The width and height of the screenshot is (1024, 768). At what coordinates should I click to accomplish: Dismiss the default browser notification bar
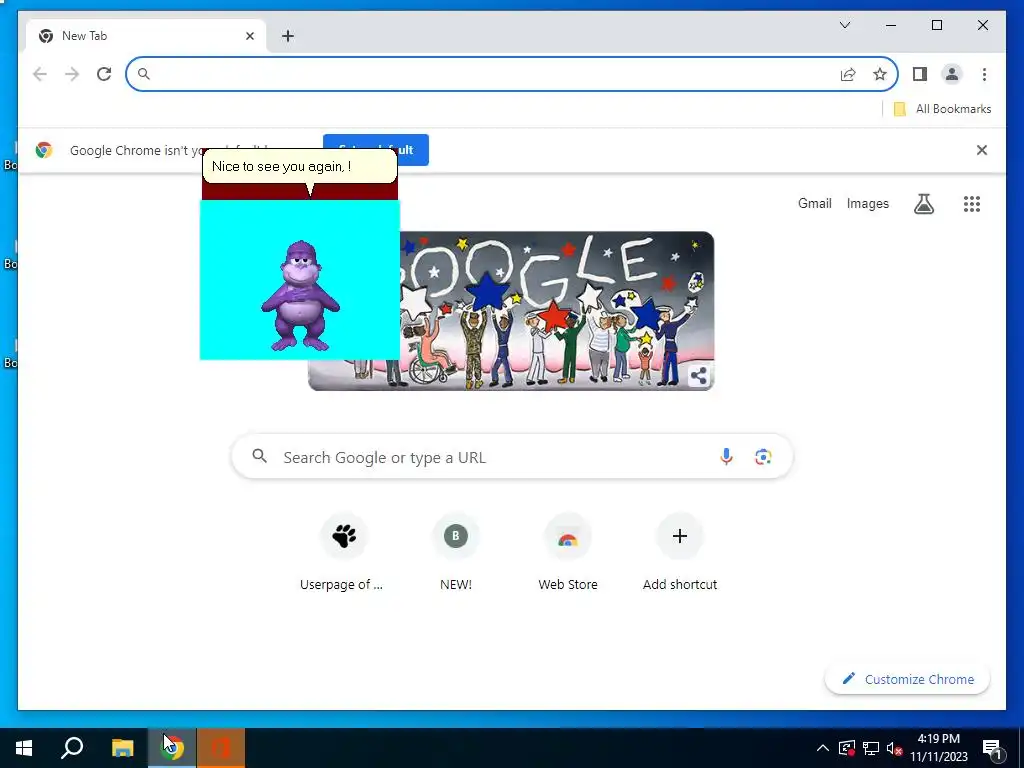click(x=982, y=150)
